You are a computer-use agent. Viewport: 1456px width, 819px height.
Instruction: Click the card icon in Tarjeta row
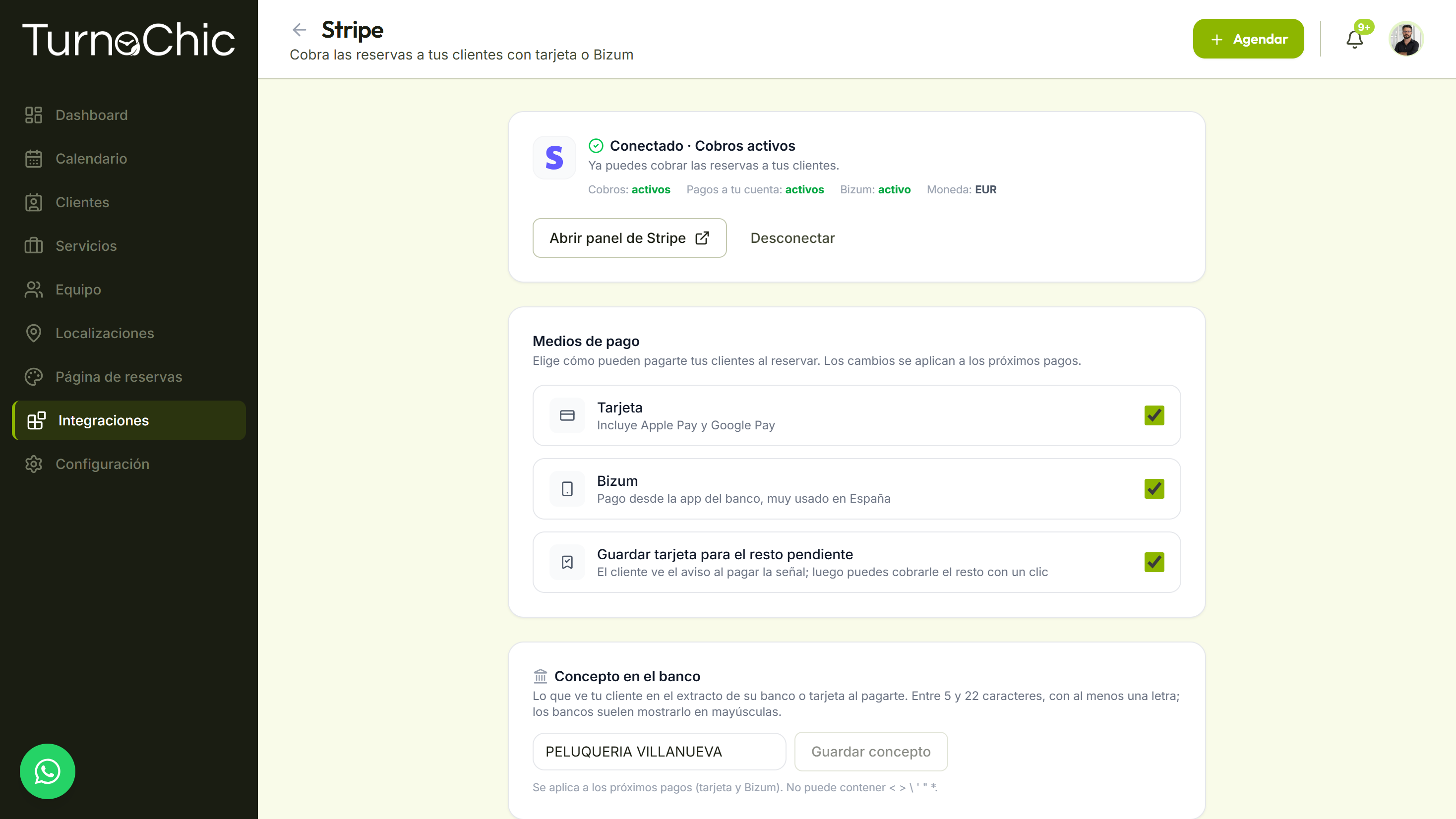(x=567, y=415)
